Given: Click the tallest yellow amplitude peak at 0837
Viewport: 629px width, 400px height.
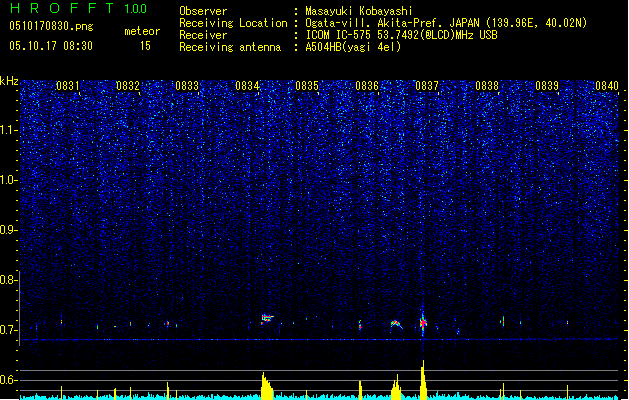Looking at the screenshot, I should (423, 380).
